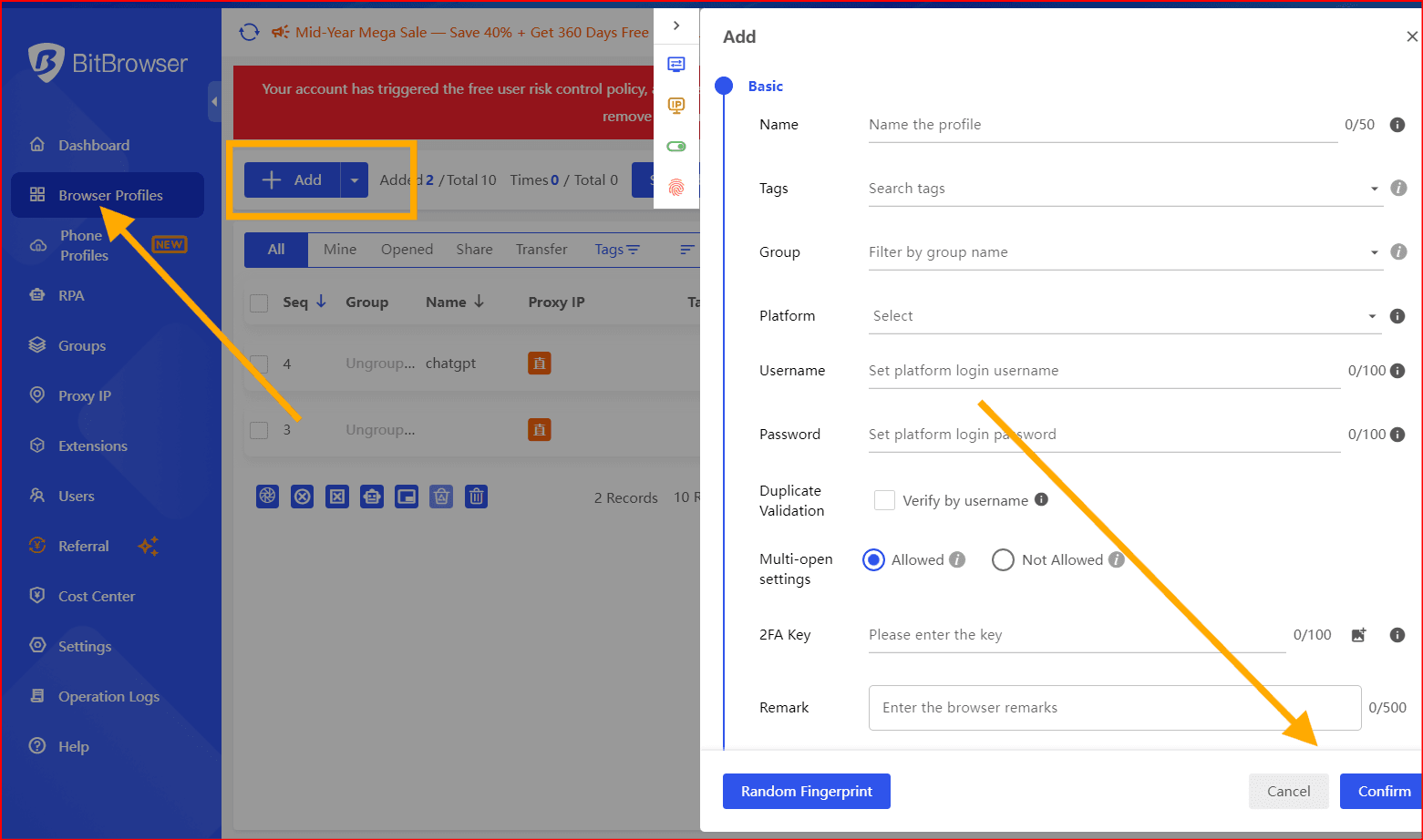Viewport: 1423px width, 840px height.
Task: Collapse the side strip with the chevron arrow
Action: coord(676,26)
